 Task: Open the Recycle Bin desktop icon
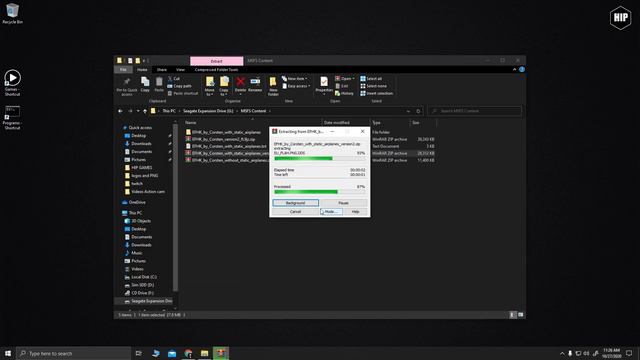(12, 13)
